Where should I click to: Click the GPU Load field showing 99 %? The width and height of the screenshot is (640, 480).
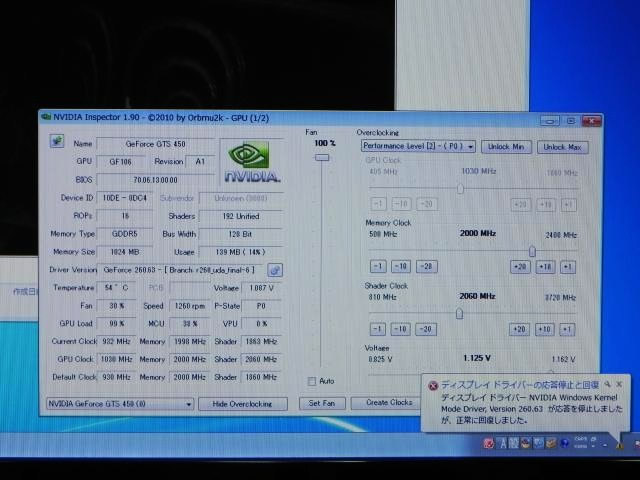(x=116, y=324)
